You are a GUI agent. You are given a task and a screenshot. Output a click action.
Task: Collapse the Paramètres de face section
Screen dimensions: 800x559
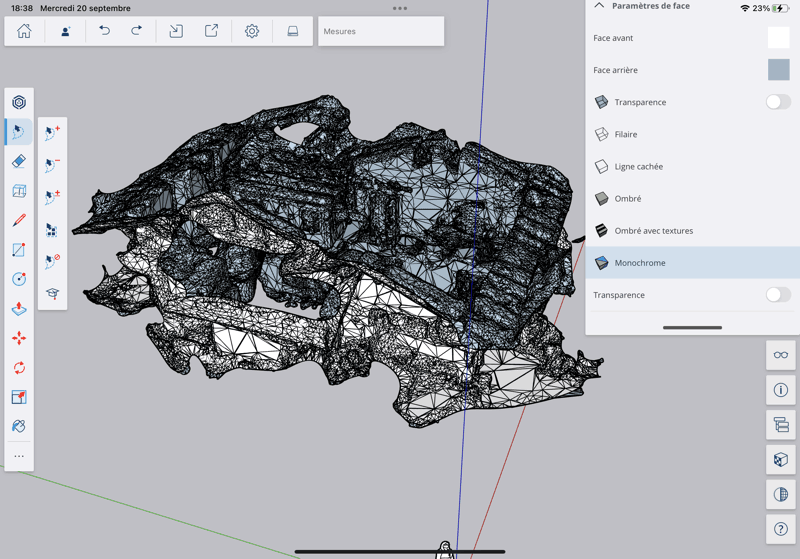(x=599, y=6)
